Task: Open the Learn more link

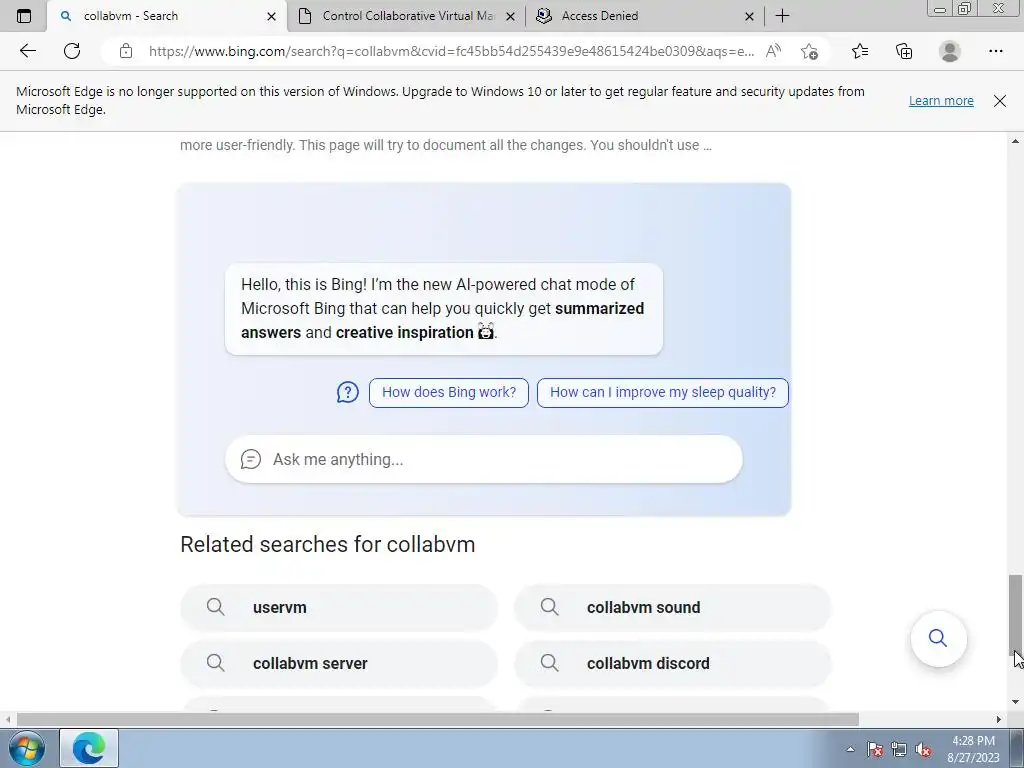Action: (x=941, y=101)
